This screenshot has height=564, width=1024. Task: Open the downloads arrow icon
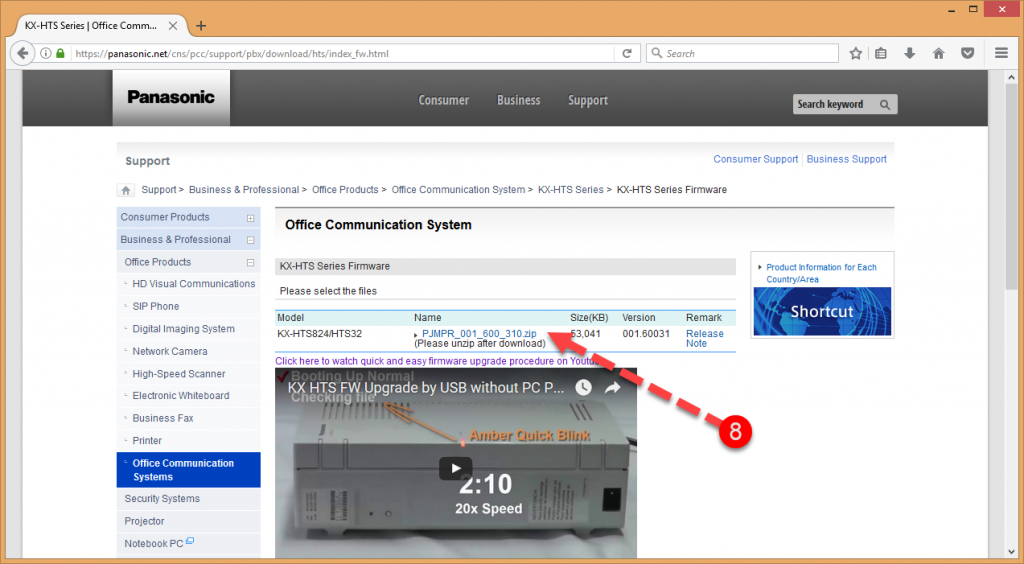coord(910,54)
